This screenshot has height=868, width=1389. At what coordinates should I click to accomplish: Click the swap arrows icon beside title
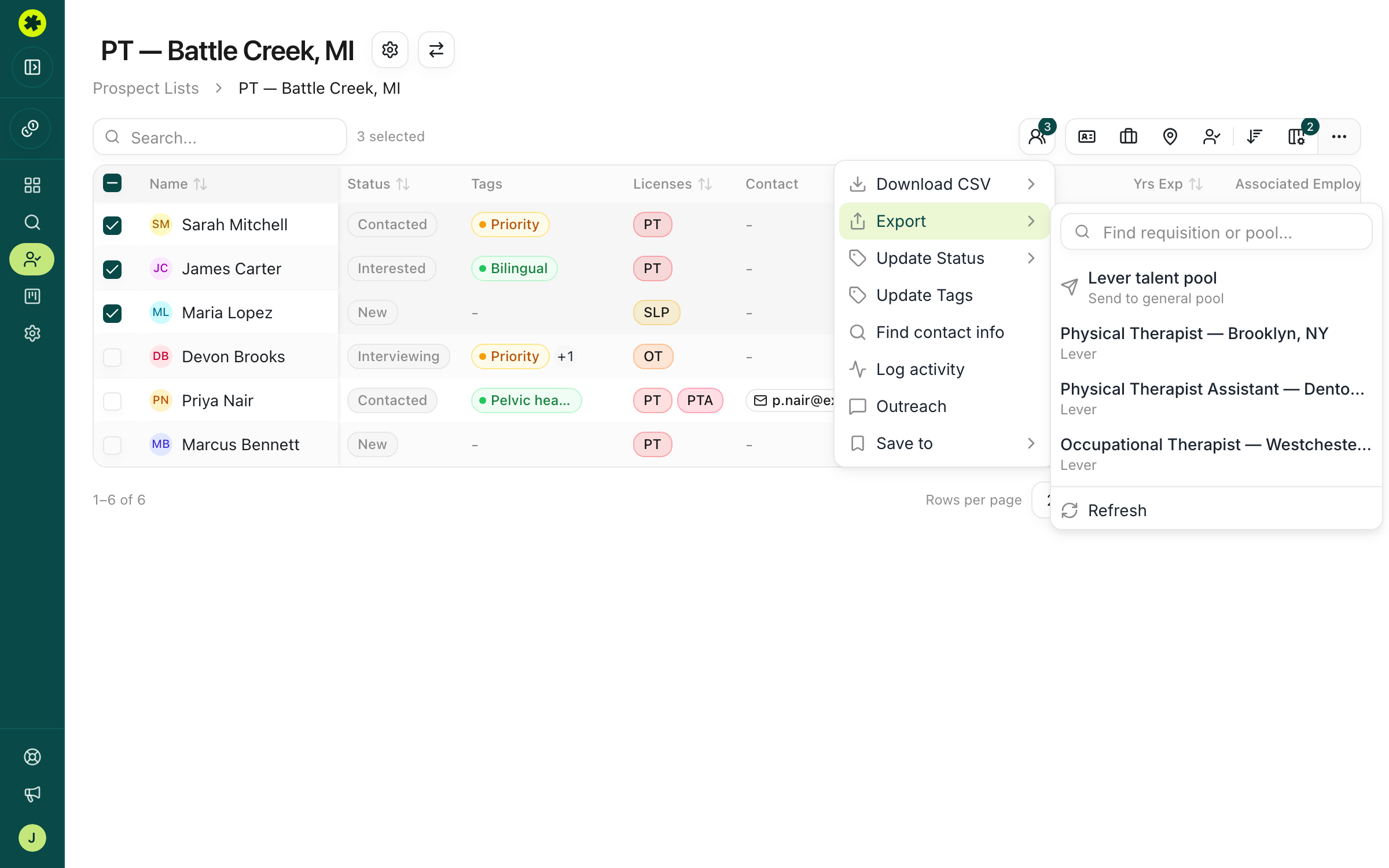[436, 50]
